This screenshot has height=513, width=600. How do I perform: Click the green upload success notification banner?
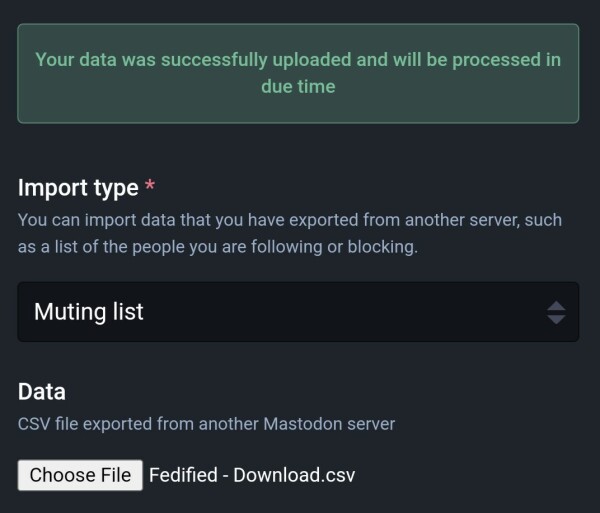[298, 73]
